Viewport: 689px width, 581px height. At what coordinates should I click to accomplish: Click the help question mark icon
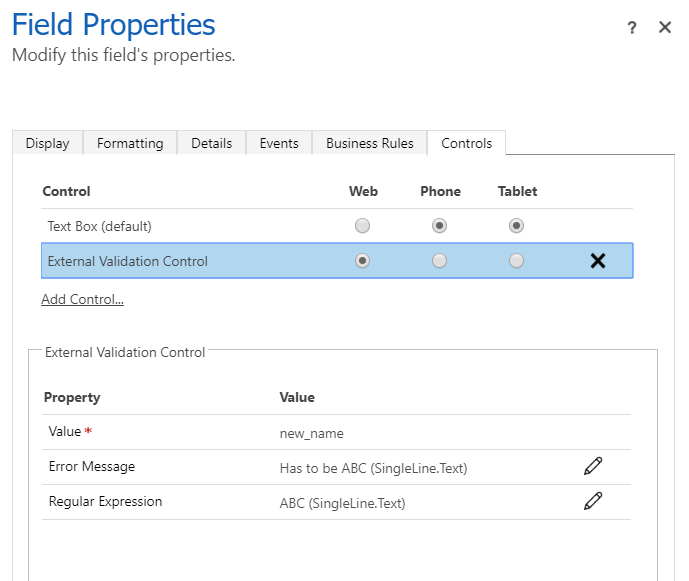632,28
